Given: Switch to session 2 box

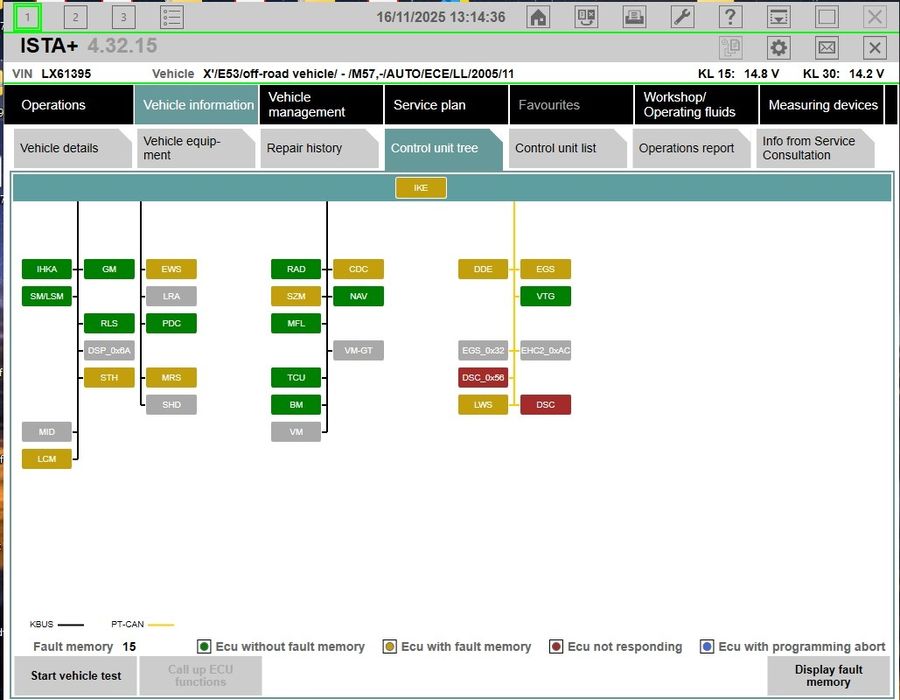Looking at the screenshot, I should click(75, 17).
